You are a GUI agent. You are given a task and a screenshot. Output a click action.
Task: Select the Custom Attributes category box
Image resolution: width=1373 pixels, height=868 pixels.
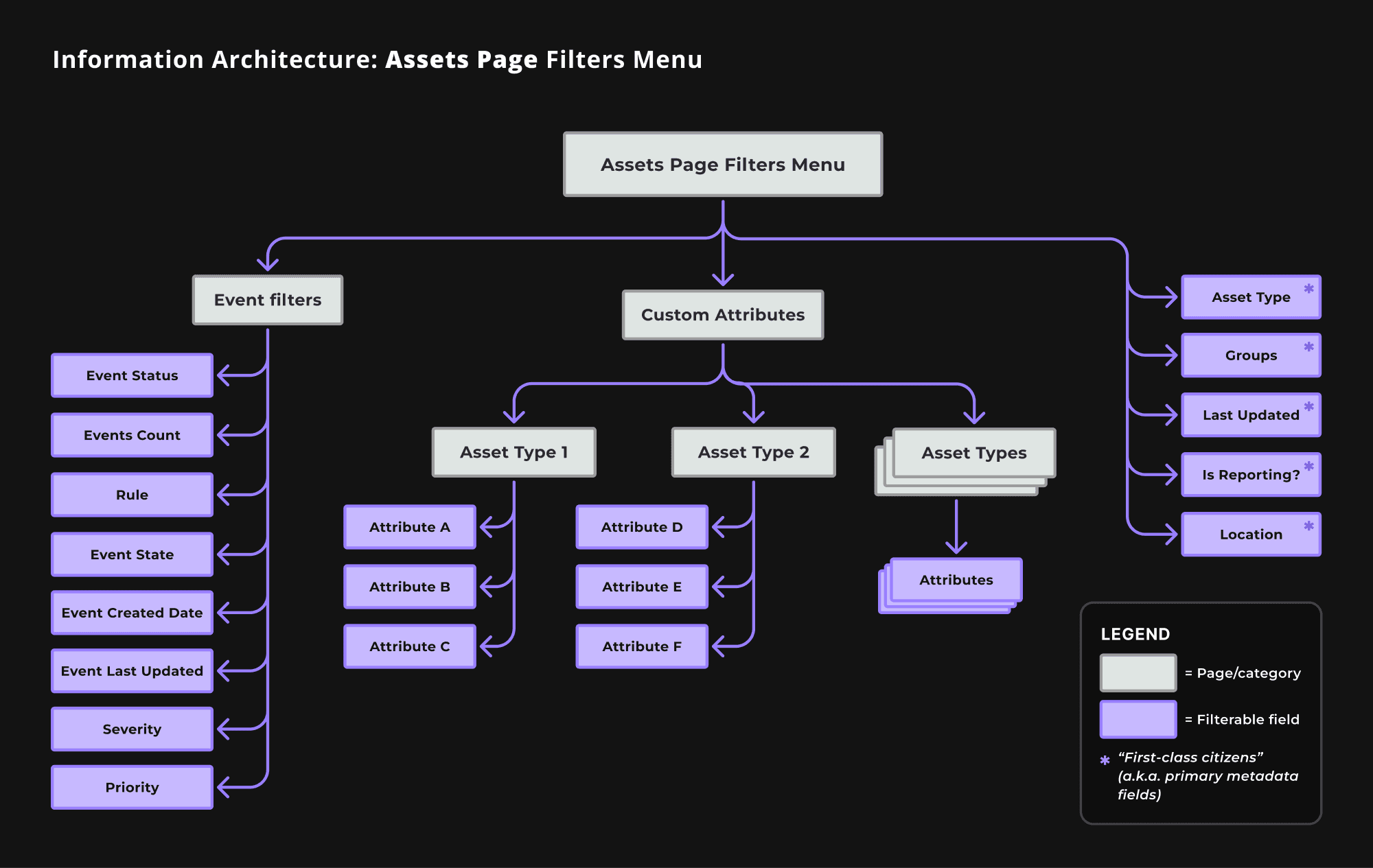723,315
